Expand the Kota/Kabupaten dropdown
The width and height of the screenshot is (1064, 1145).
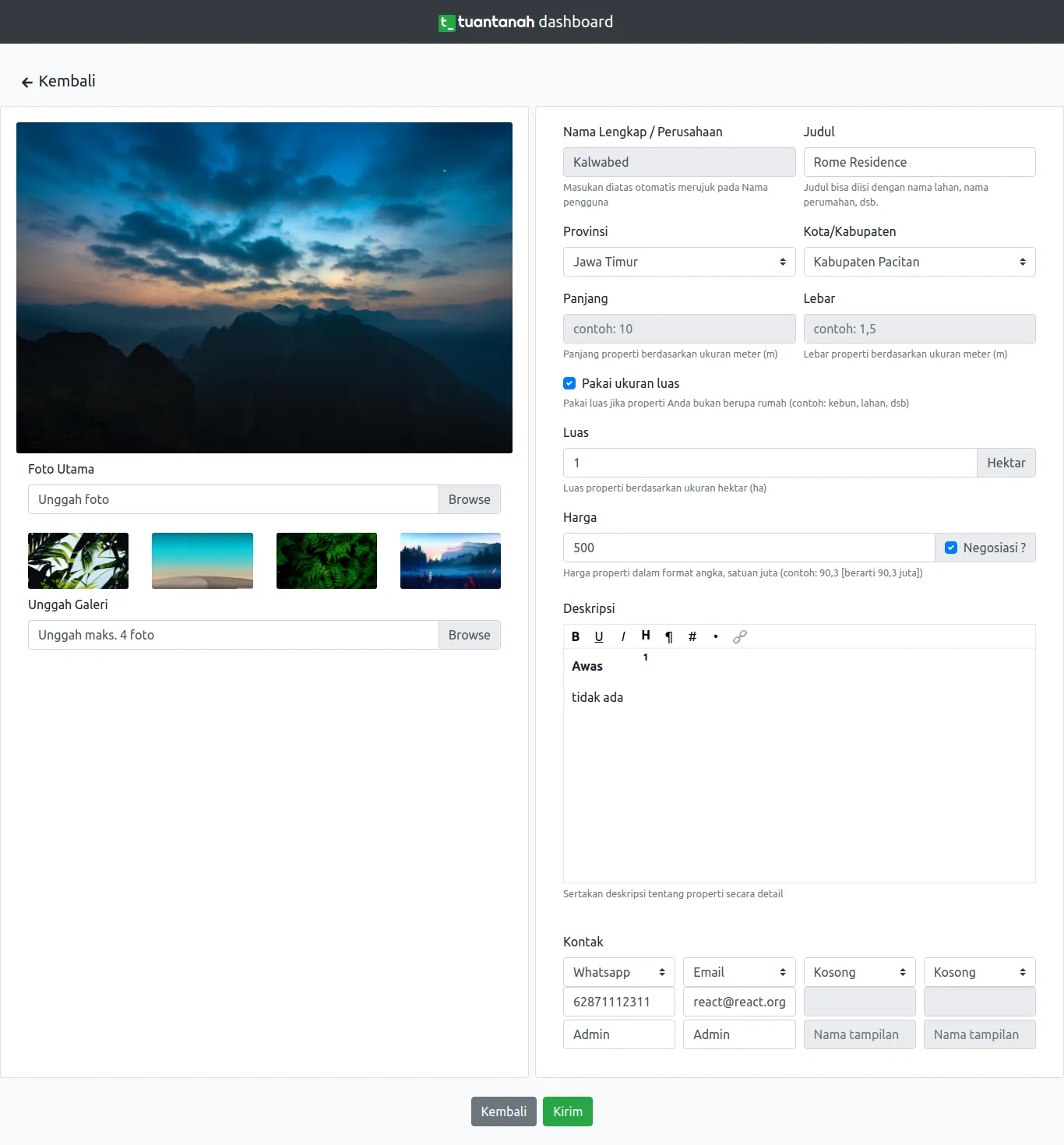point(919,262)
